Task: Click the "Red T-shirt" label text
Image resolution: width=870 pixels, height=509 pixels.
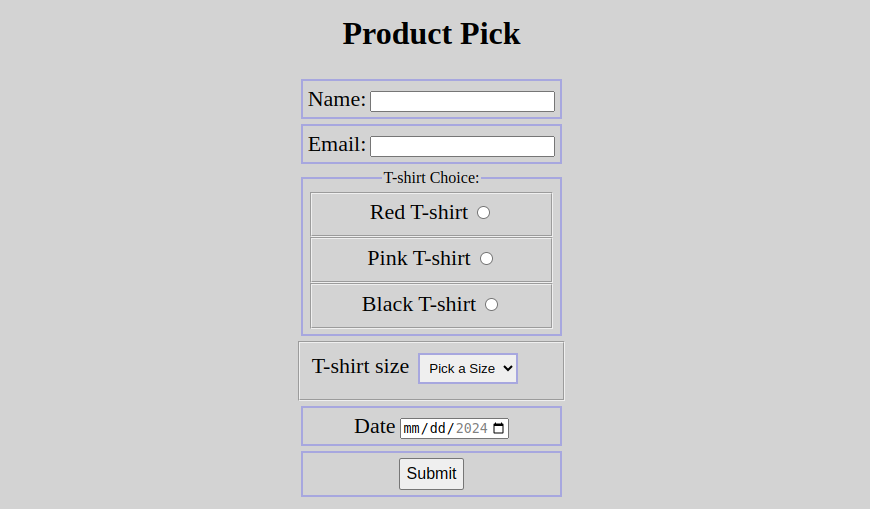Action: click(418, 212)
